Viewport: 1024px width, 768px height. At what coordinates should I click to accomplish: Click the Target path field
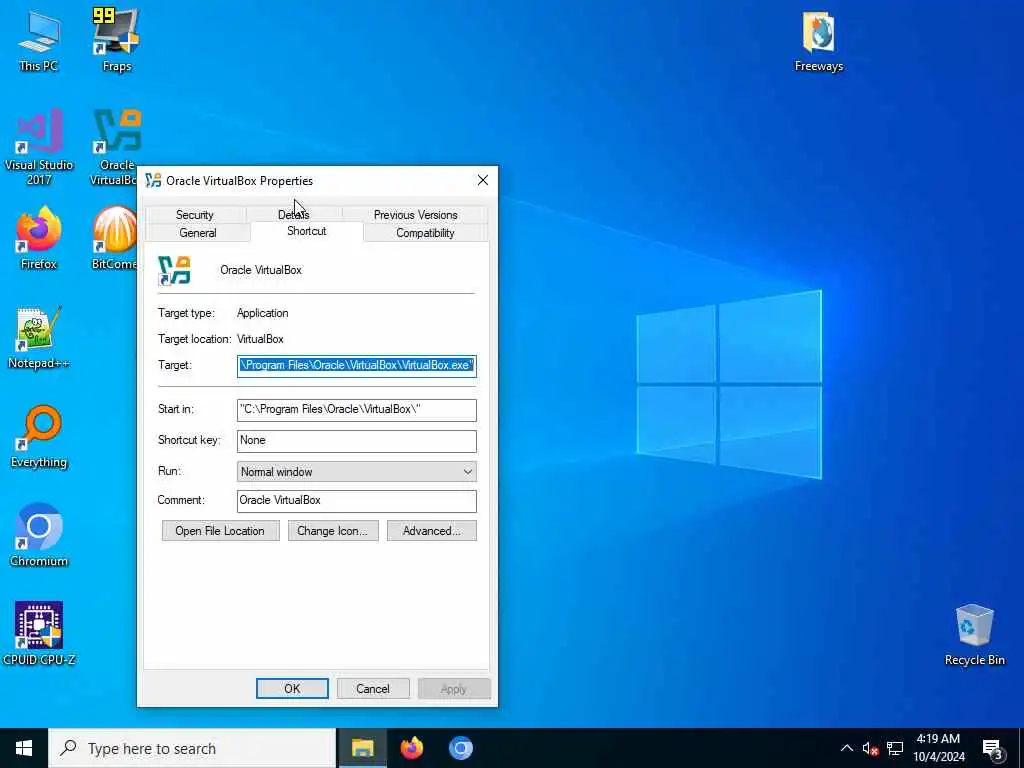[357, 366]
